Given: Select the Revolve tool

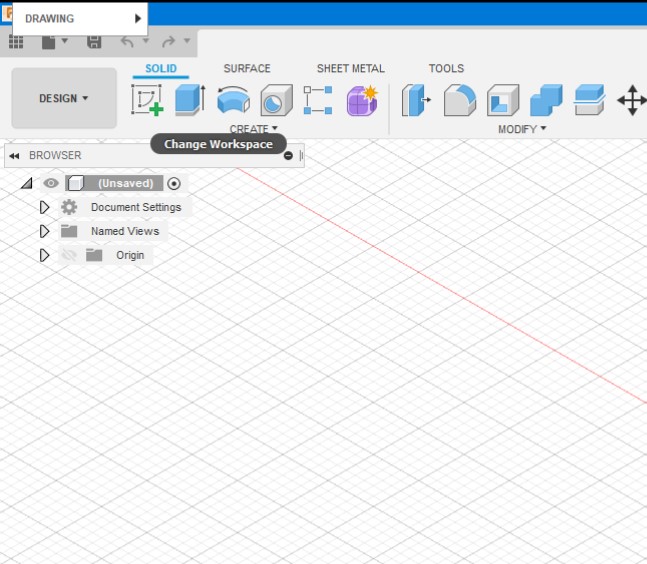Looking at the screenshot, I should point(233,100).
